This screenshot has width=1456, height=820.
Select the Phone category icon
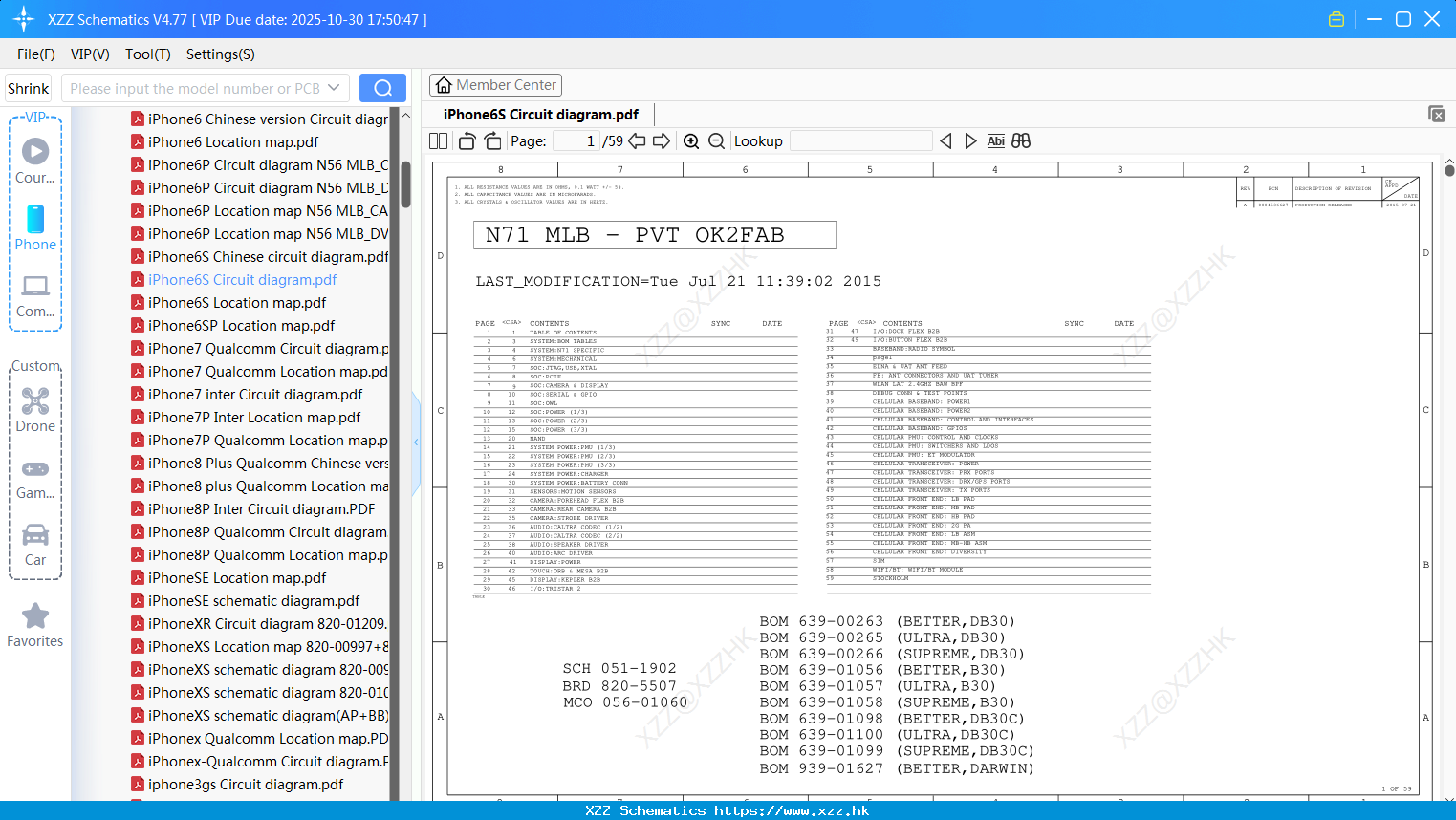tap(35, 227)
